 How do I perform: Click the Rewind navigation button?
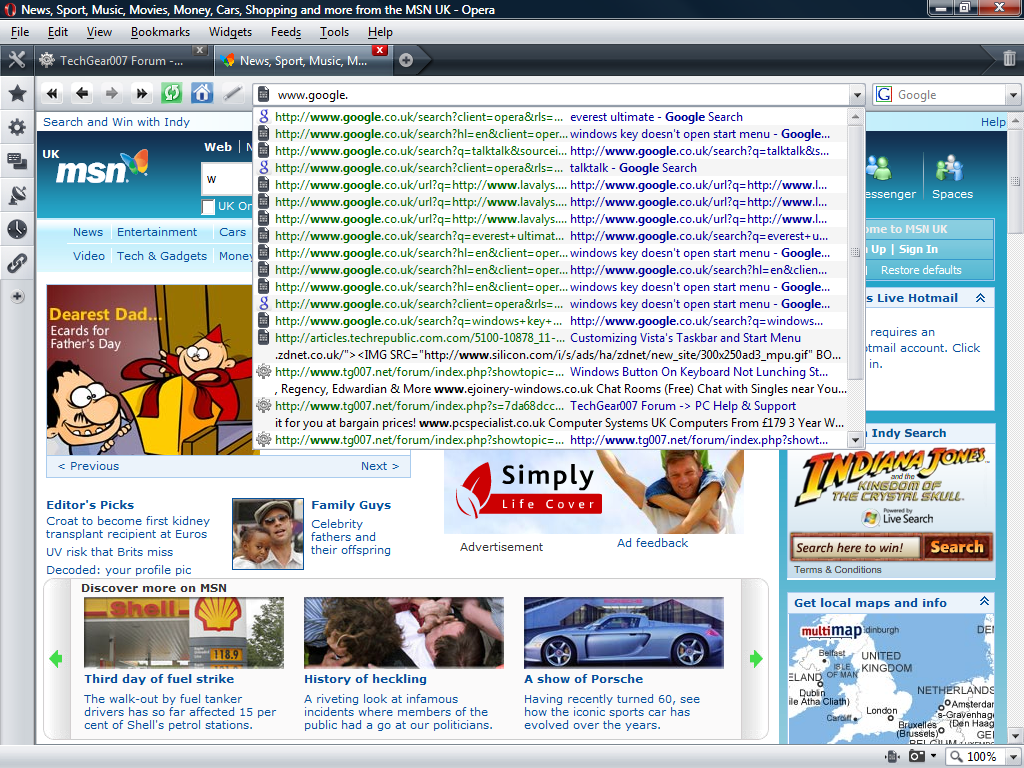click(x=52, y=93)
